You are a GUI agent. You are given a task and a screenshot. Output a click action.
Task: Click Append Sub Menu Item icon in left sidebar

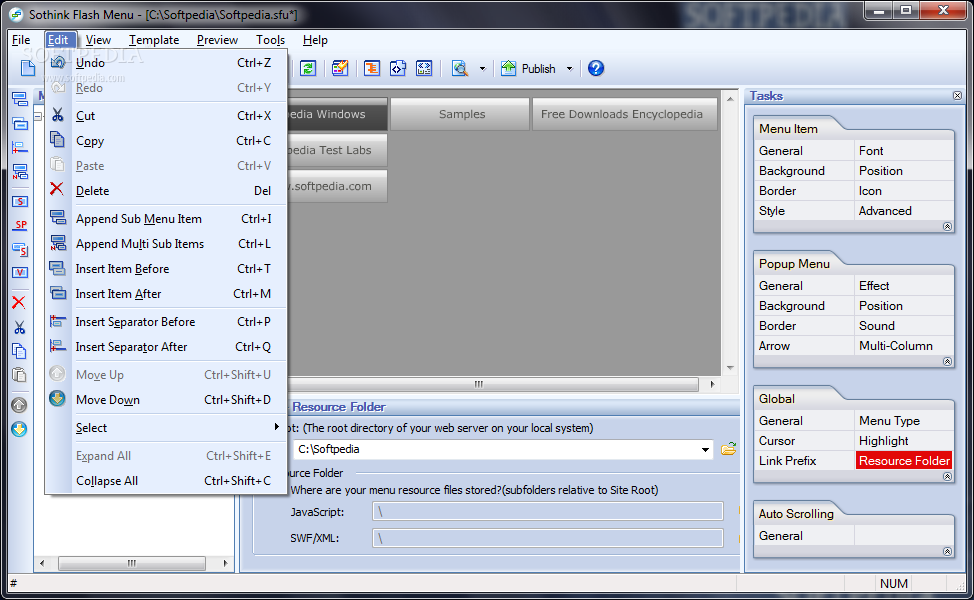coord(20,99)
